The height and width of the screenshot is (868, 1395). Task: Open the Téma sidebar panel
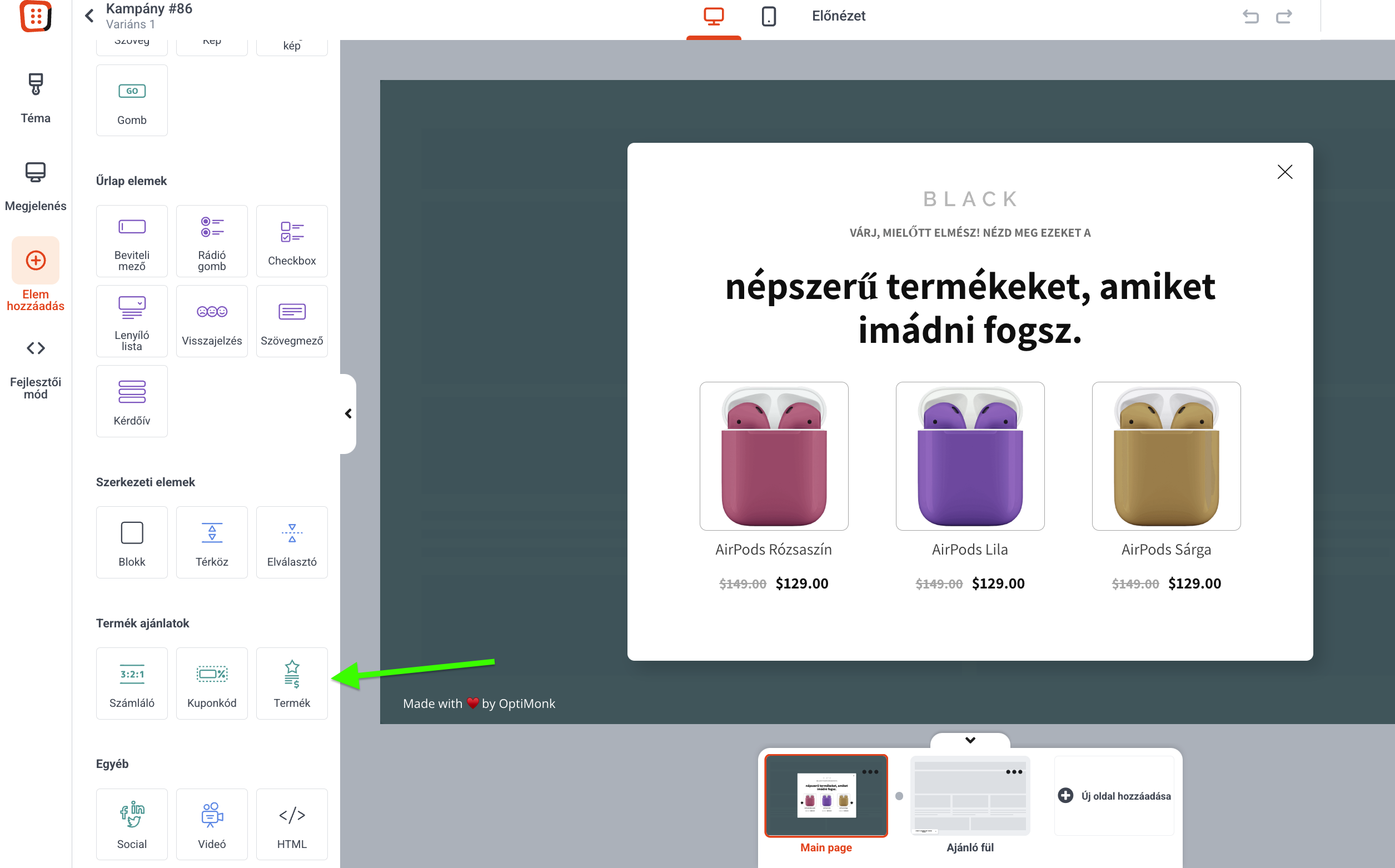[36, 98]
